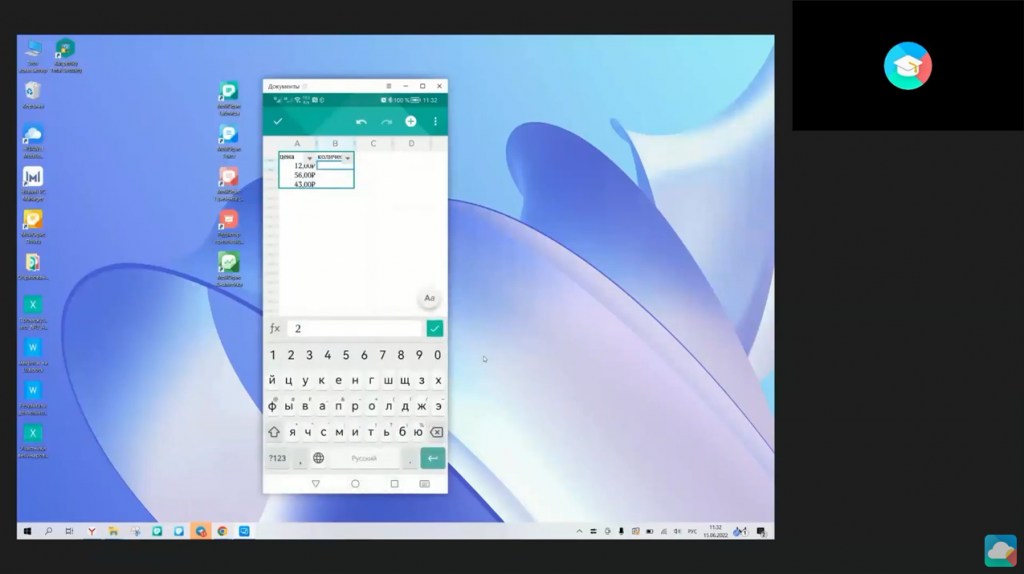Open the red presentation editor desktop shortcut

point(229,226)
